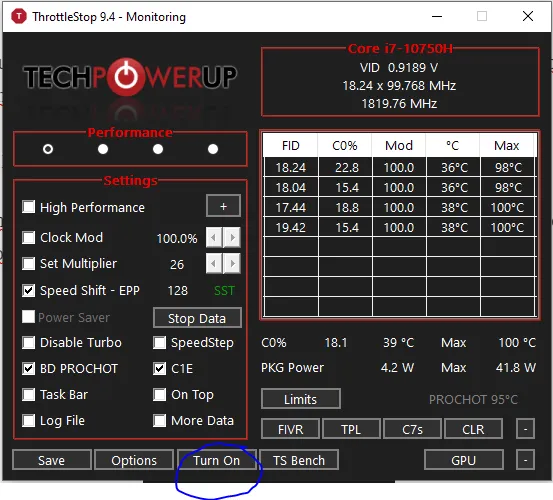Viewport: 553px width, 500px height.
Task: Lower Set Multiplier with the left arrow
Action: pos(214,263)
